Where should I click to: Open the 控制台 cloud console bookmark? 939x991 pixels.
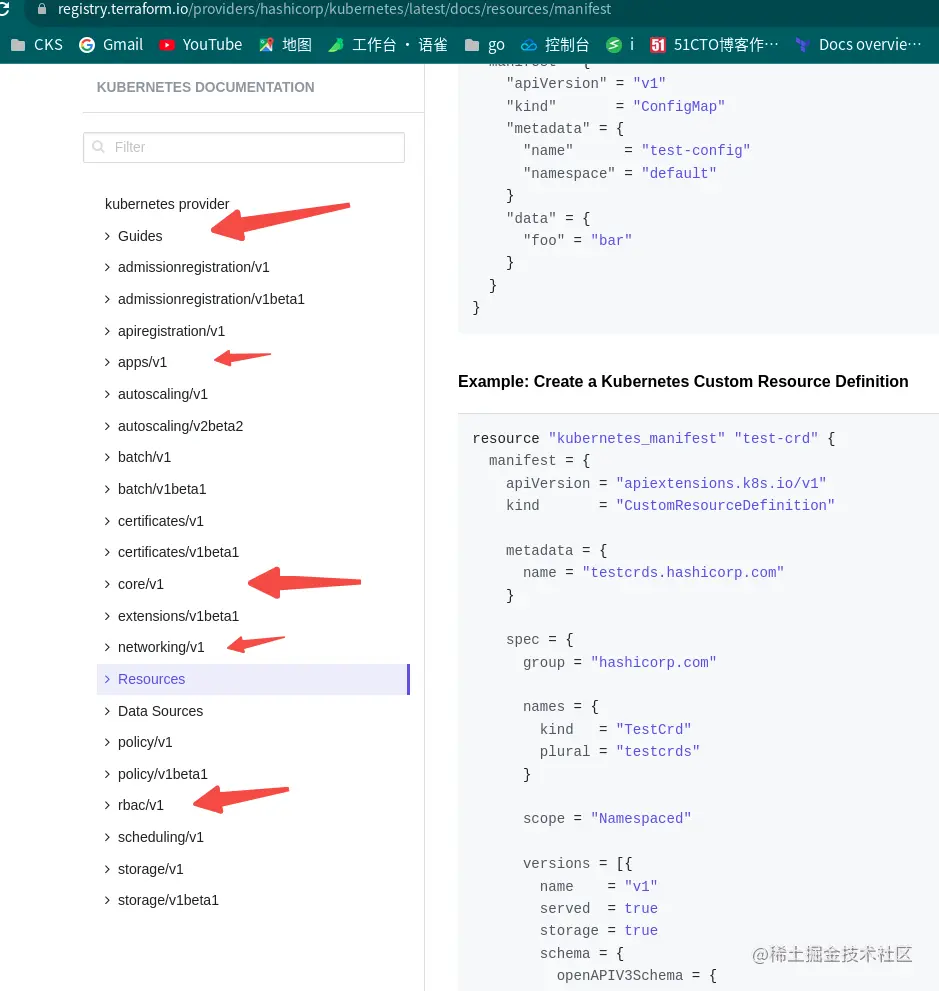click(555, 45)
